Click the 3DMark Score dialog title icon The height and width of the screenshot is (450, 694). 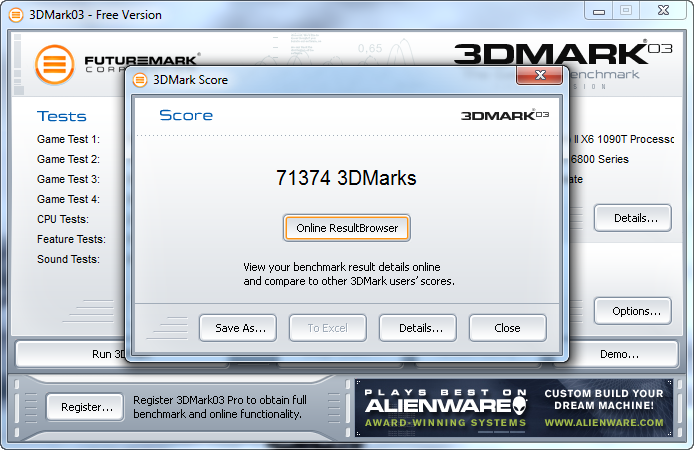(x=140, y=80)
